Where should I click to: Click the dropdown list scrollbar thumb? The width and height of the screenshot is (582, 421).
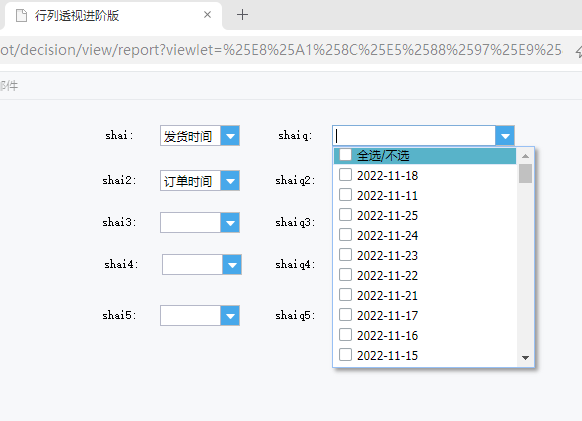525,173
